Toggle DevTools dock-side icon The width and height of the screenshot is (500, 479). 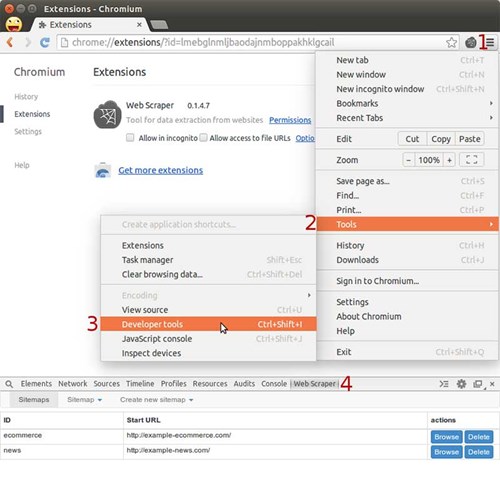point(478,384)
